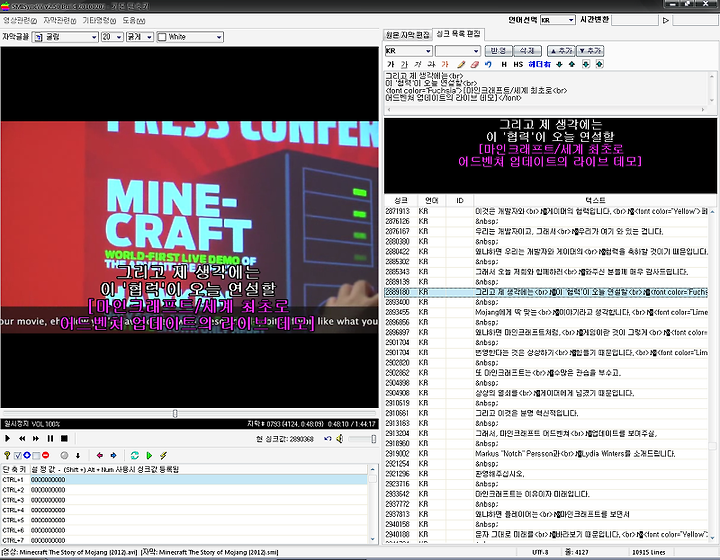Click the video seek bar handle

175,414
